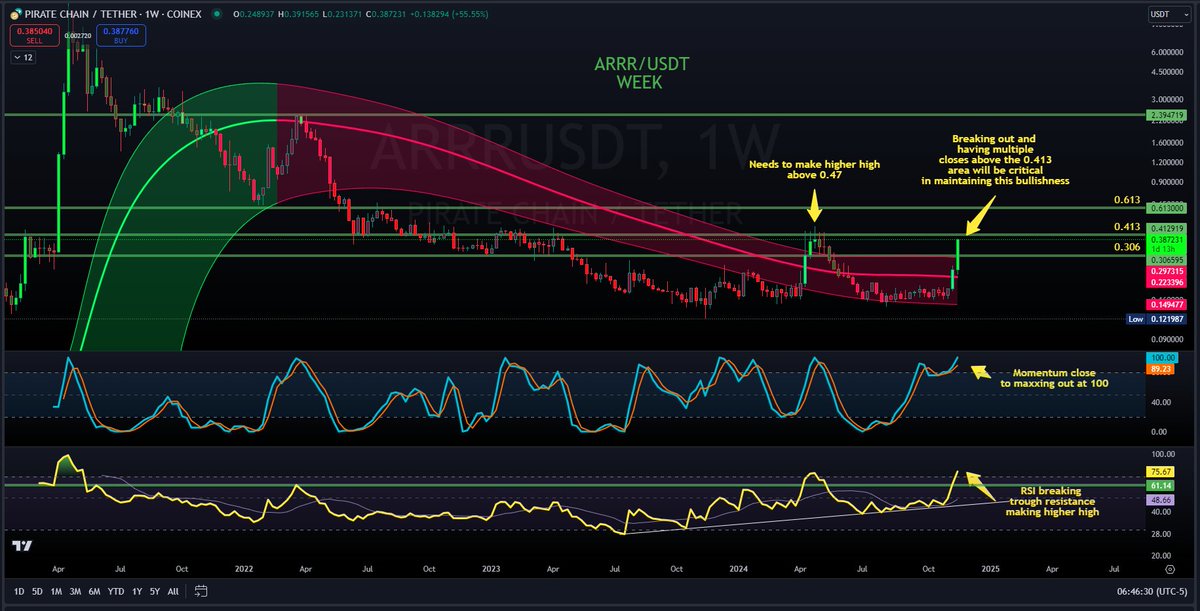The width and height of the screenshot is (1200, 611).
Task: Select the 5Y time range
Action: [x=153, y=590]
